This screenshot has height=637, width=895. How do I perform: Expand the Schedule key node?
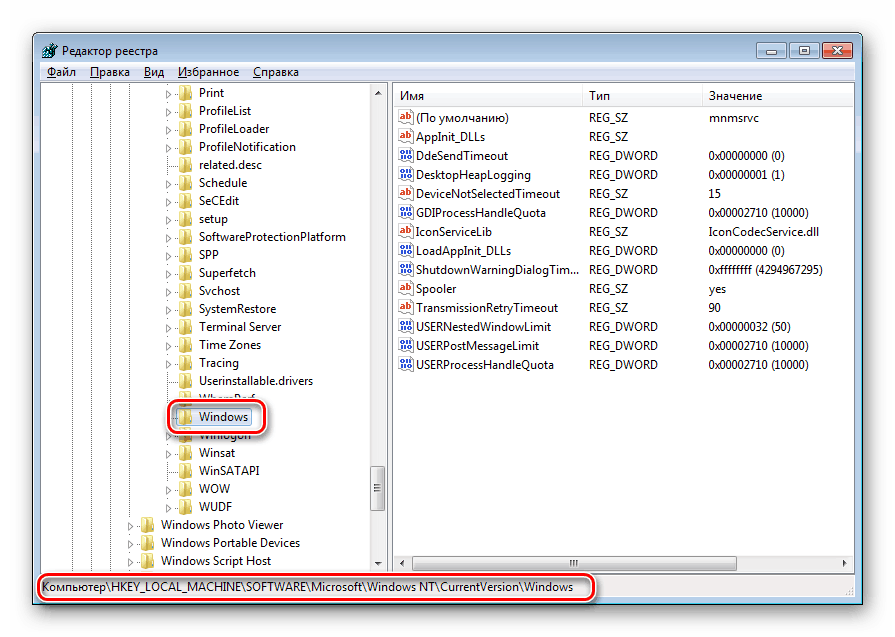click(168, 184)
